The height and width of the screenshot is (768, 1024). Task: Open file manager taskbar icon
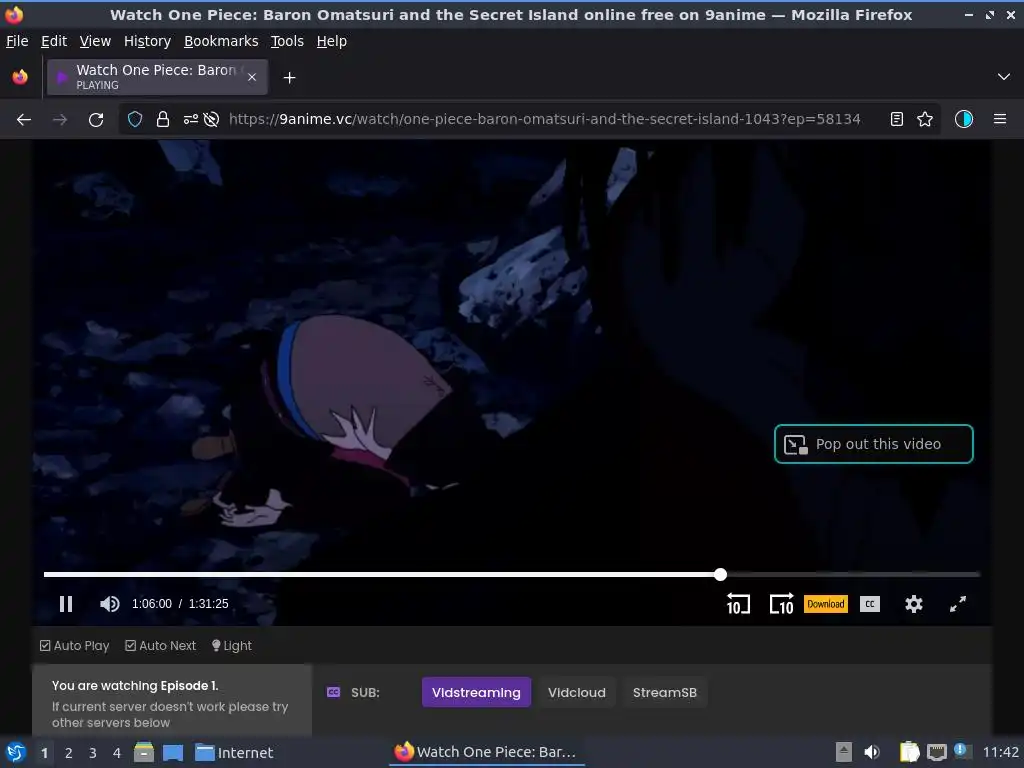click(144, 752)
